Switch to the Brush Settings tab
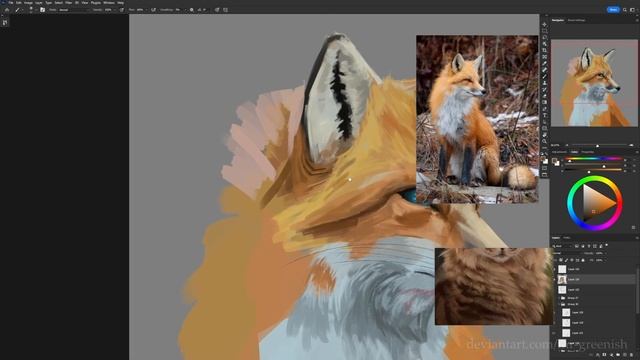 (576, 20)
